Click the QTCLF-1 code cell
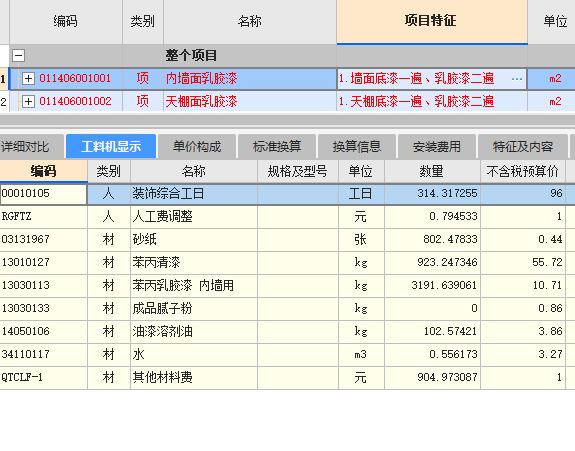 43,377
